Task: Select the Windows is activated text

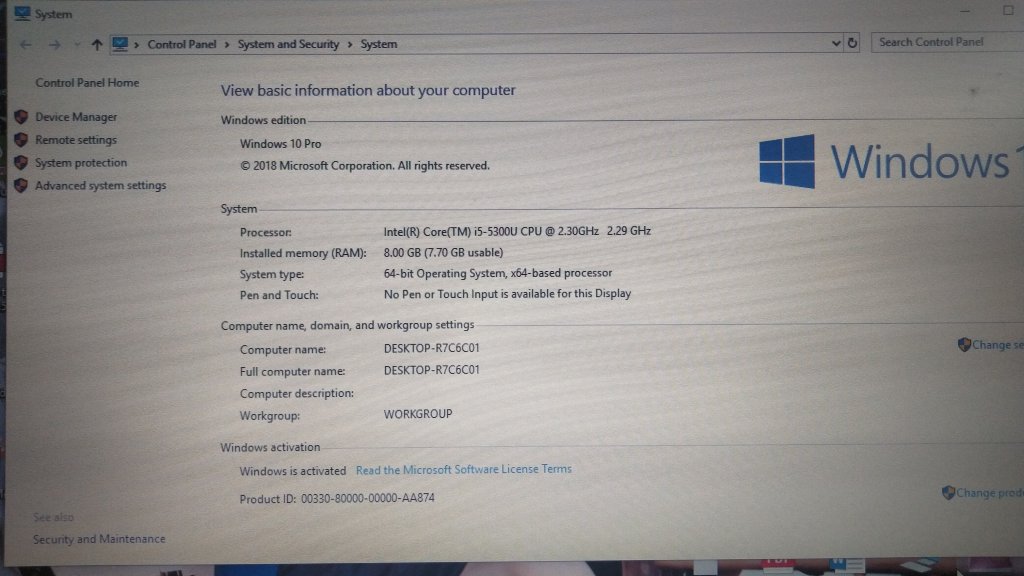Action: click(x=293, y=472)
